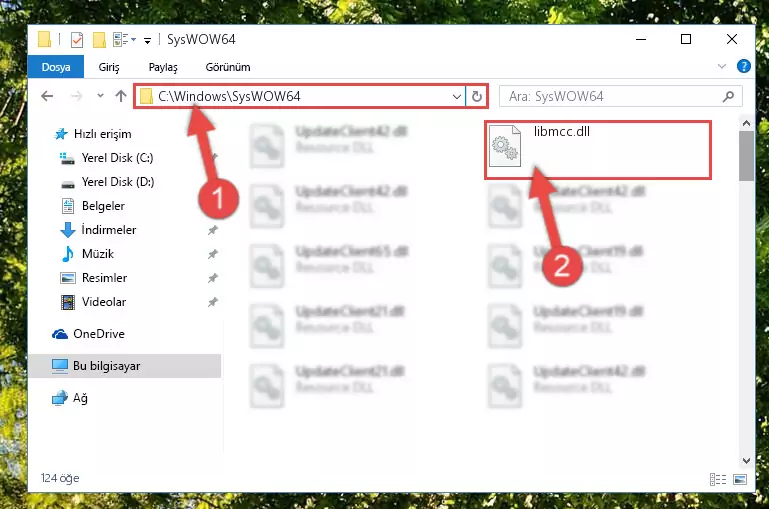Open the Dosya menu tab
Viewport: 769px width, 509px height.
[56, 67]
